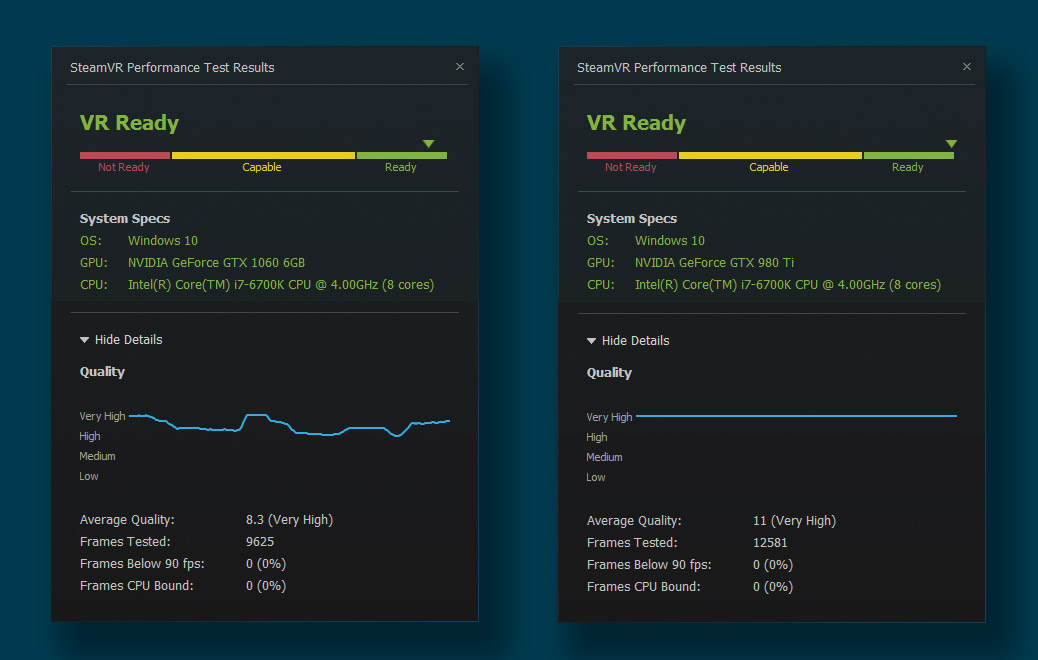Click the 11 (Very High) average quality value
The height and width of the screenshot is (660, 1038).
coord(794,521)
